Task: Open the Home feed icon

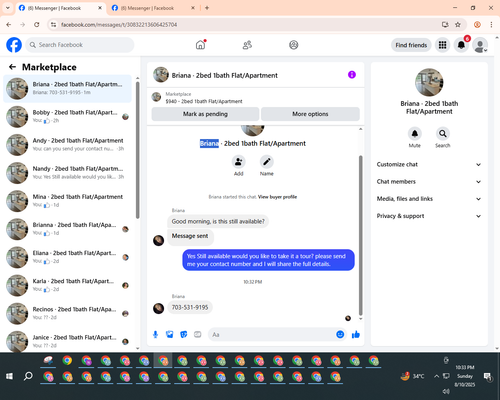Action: pyautogui.click(x=200, y=45)
